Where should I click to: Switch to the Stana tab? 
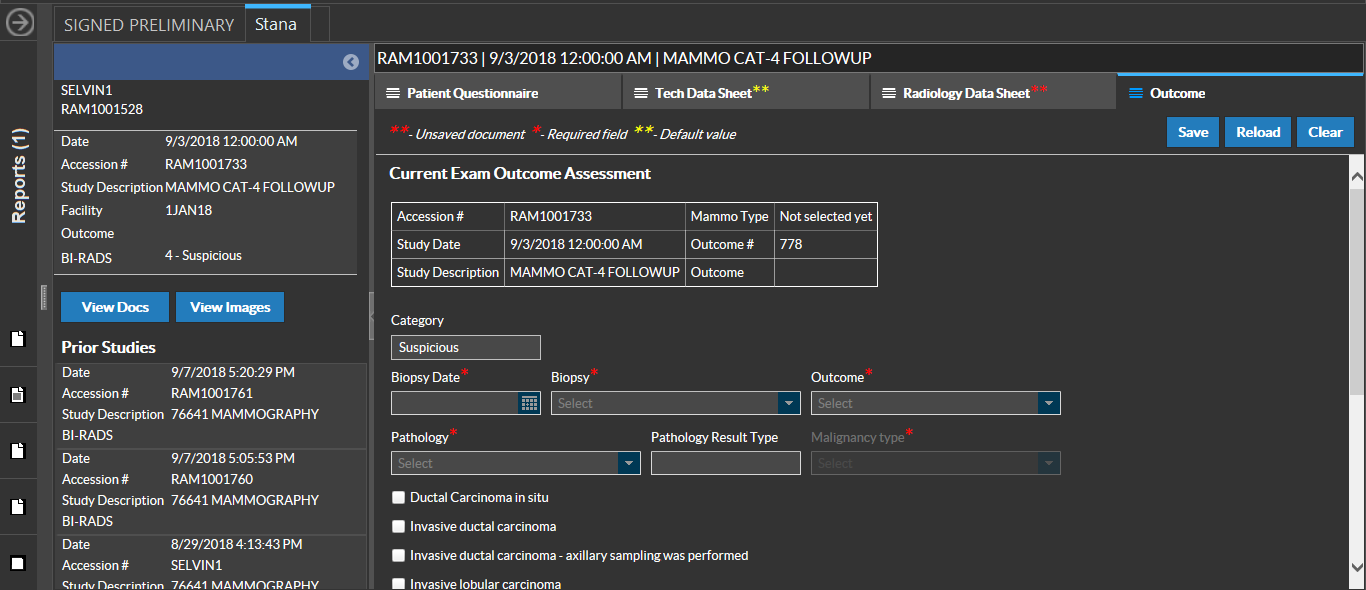coord(276,24)
